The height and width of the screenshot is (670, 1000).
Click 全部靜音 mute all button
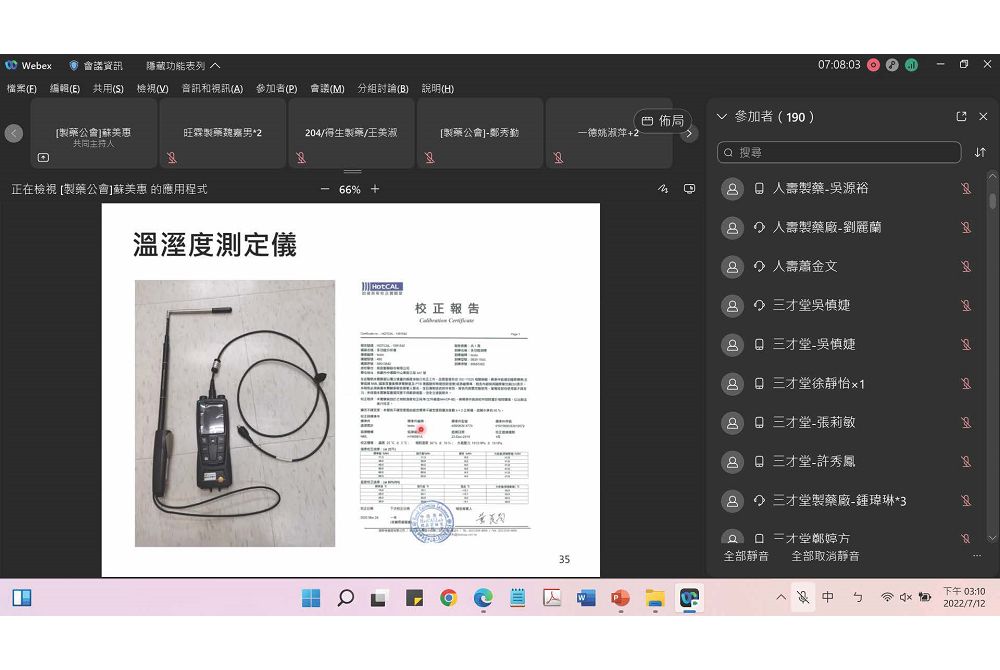click(746, 556)
